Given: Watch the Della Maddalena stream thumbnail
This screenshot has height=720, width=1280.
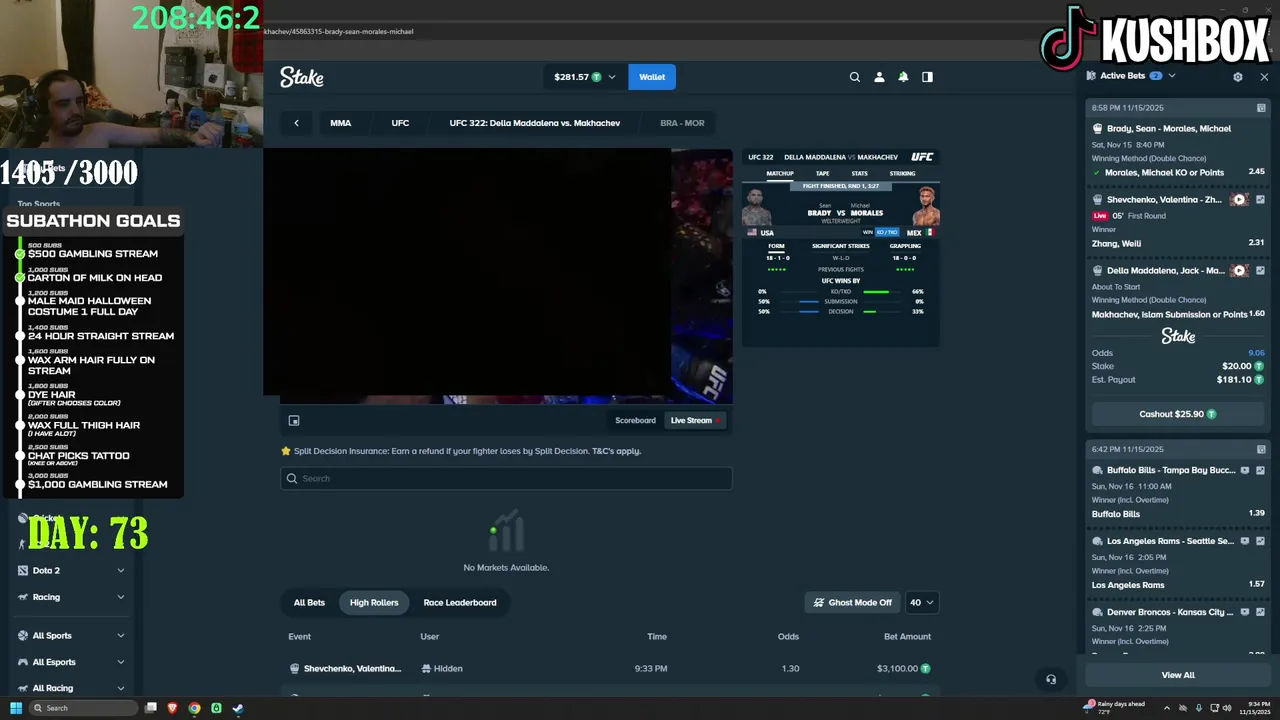Looking at the screenshot, I should pyautogui.click(x=1240, y=271).
